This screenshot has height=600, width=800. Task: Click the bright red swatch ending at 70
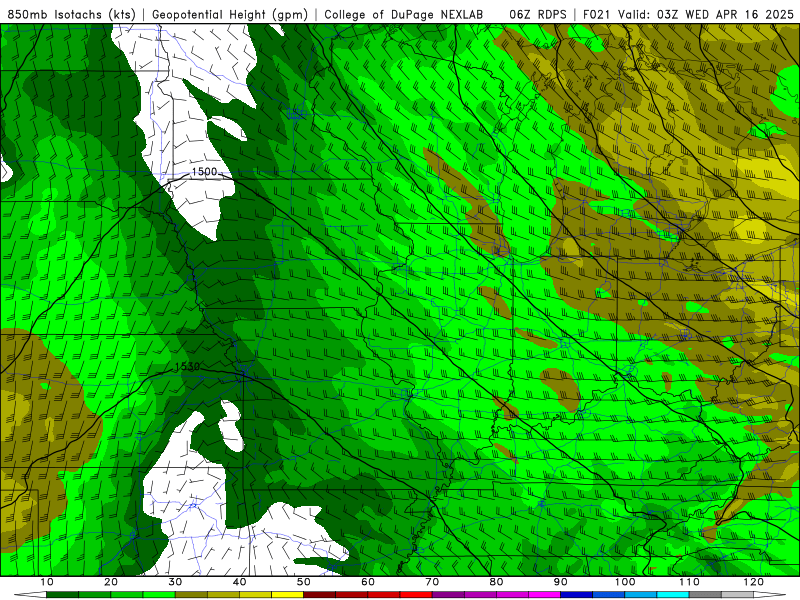coord(416,595)
